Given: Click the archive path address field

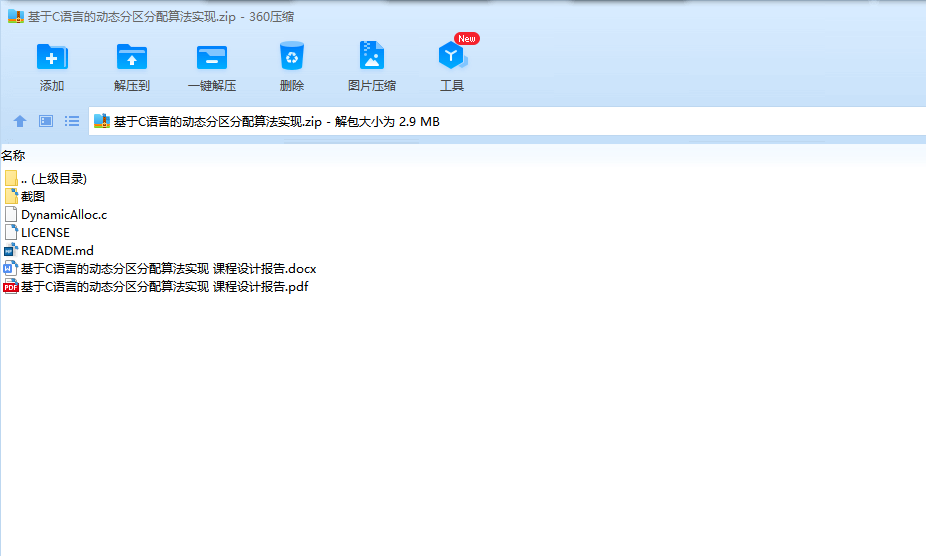Looking at the screenshot, I should 507,121.
